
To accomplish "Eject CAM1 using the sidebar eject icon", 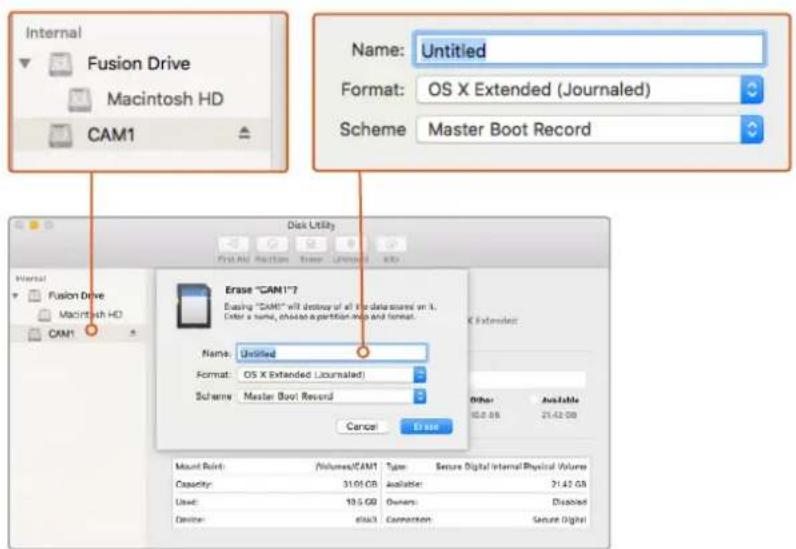I will [133, 333].
